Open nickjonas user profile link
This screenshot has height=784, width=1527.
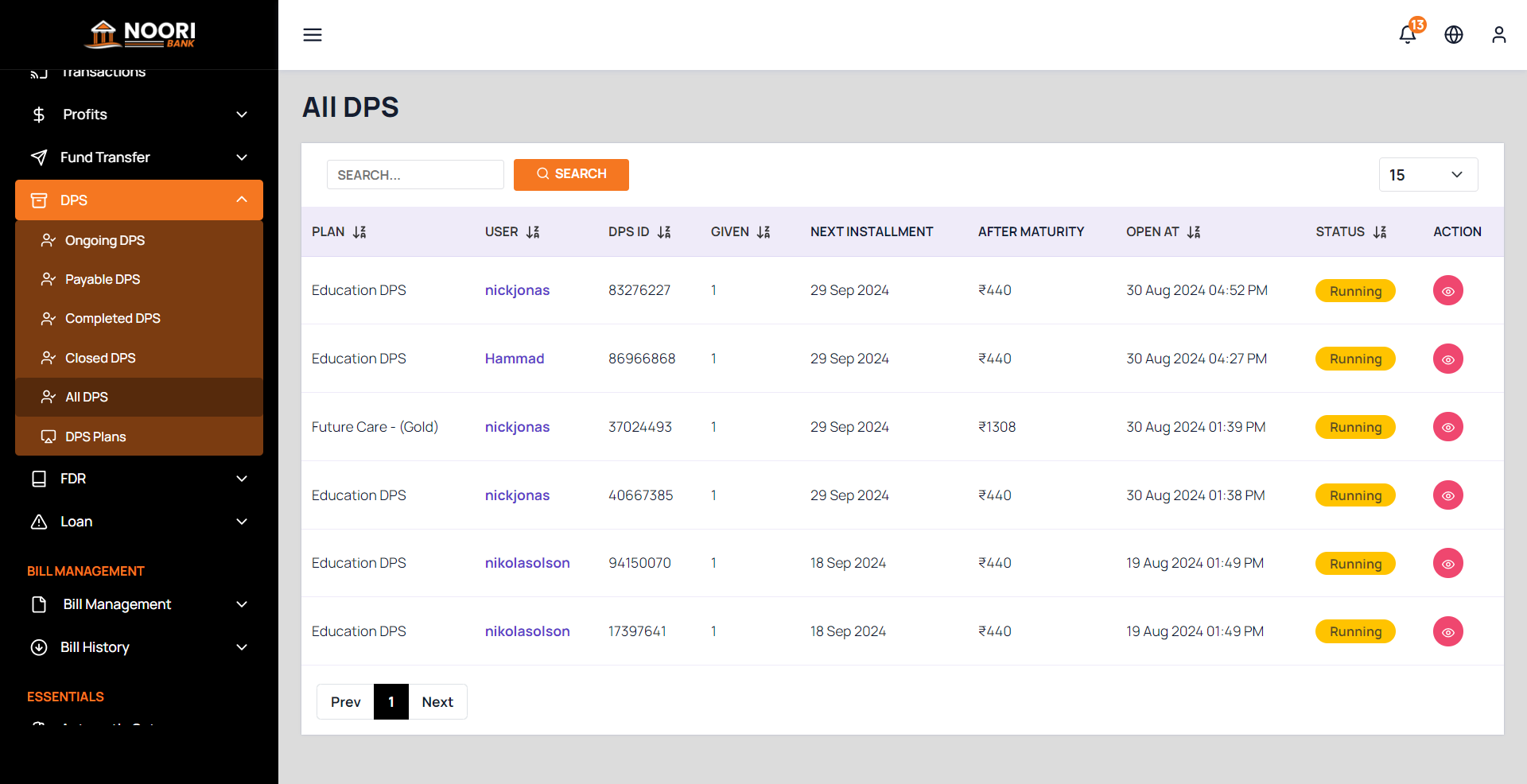[517, 290]
